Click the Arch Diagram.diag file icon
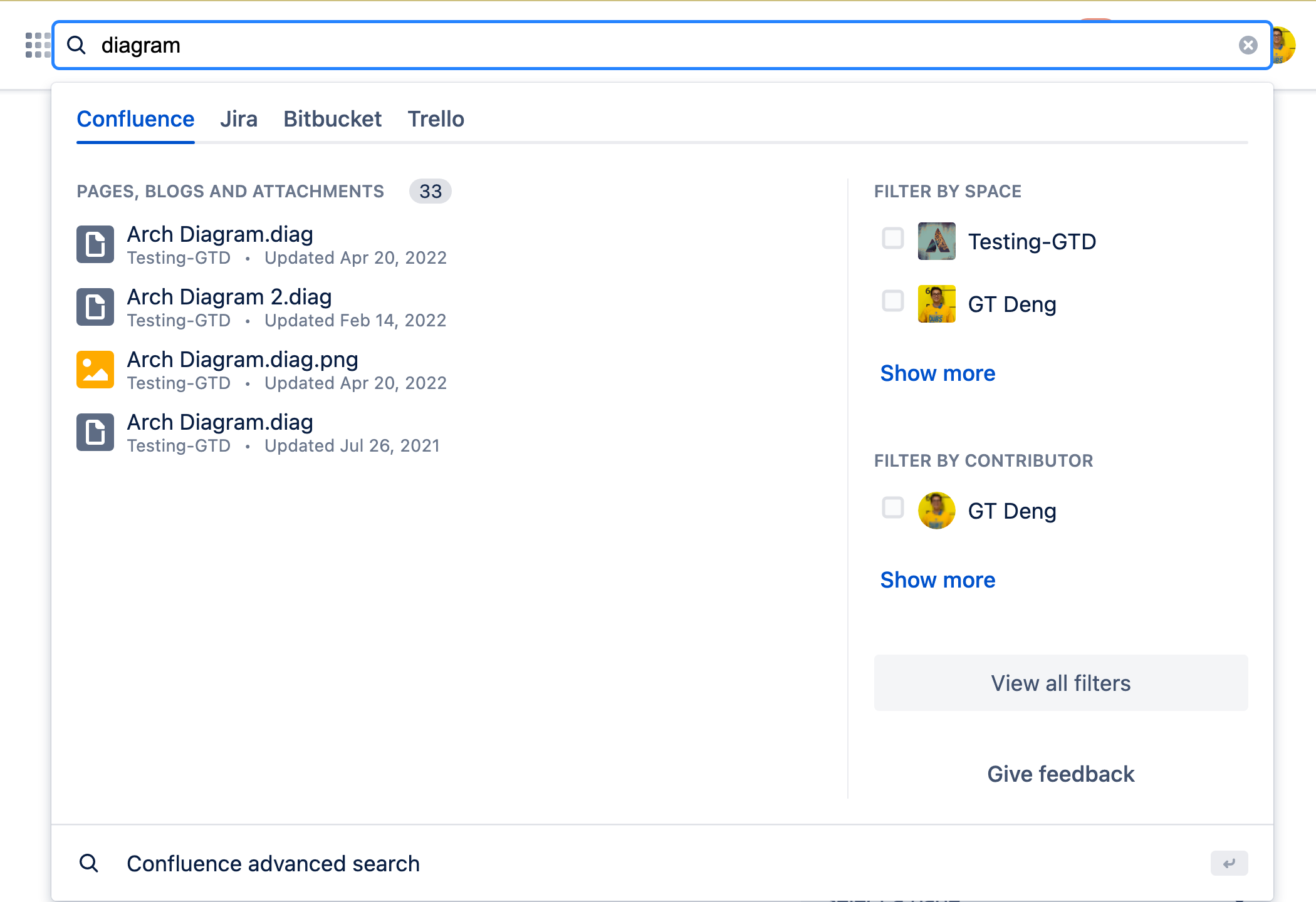The height and width of the screenshot is (902, 1316). click(95, 244)
